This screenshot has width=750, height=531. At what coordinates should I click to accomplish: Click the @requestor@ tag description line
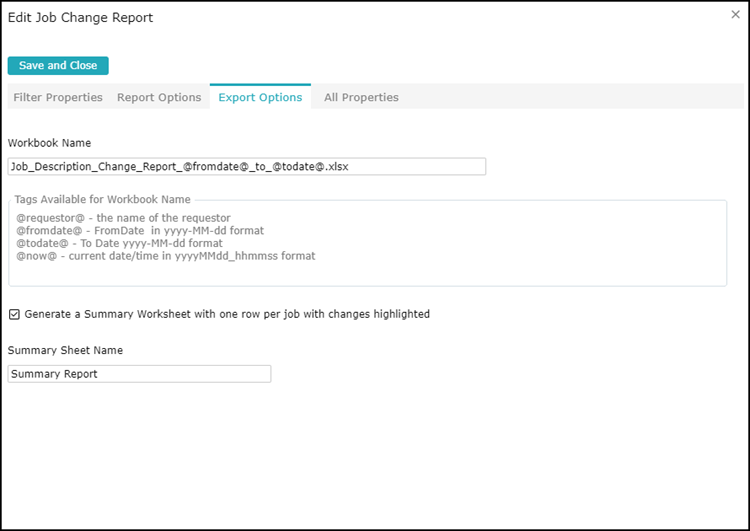click(x=123, y=218)
